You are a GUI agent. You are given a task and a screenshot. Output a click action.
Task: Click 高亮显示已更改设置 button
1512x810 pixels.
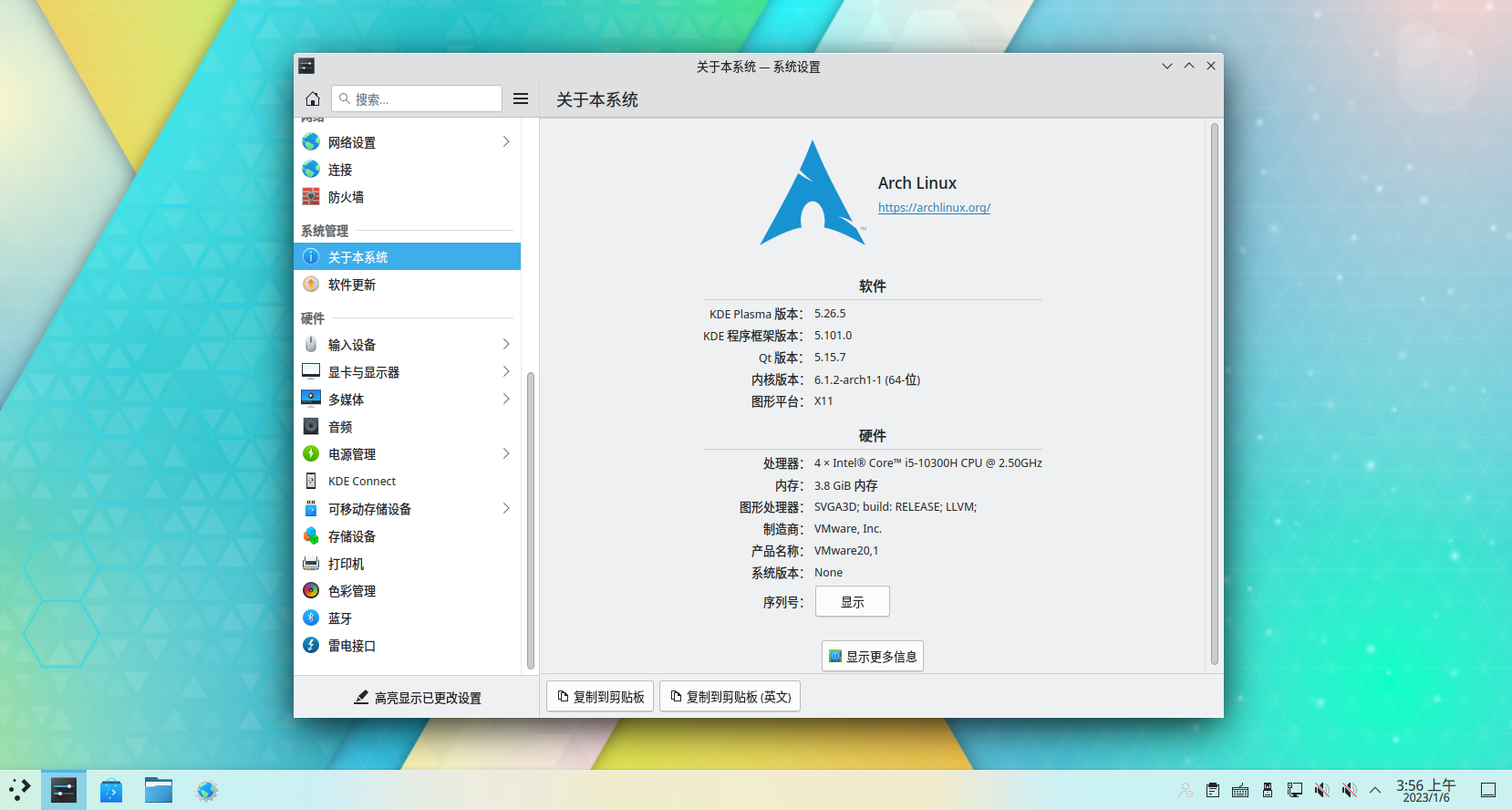[417, 698]
